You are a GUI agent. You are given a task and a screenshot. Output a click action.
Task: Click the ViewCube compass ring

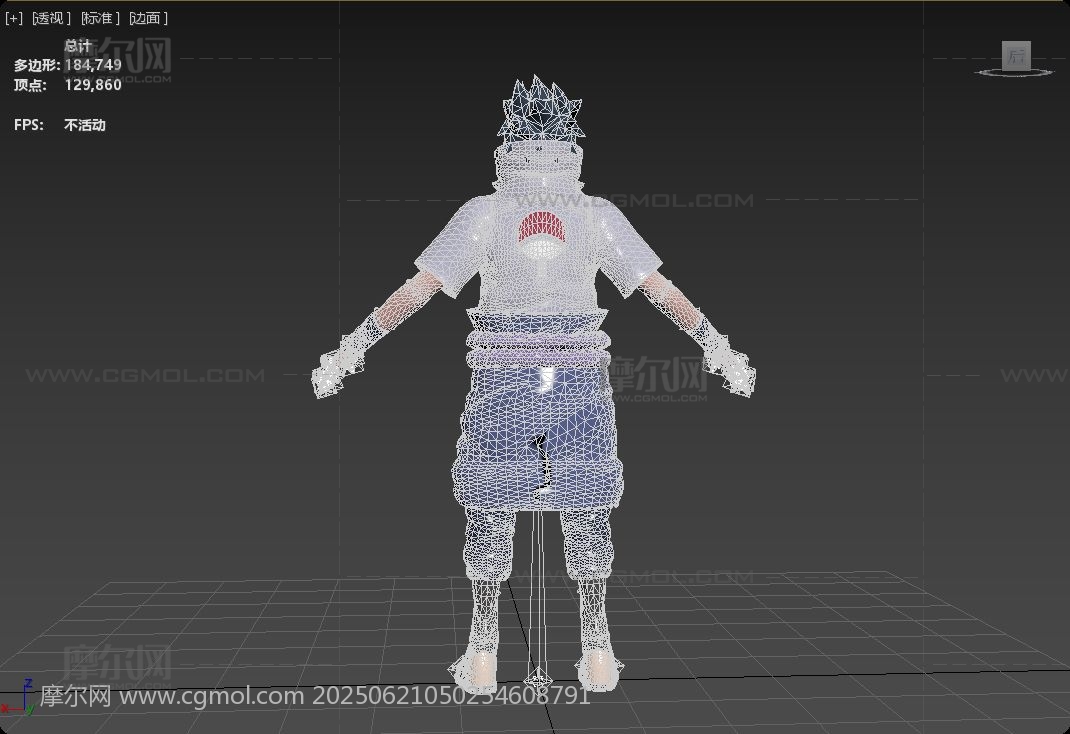point(1014,72)
